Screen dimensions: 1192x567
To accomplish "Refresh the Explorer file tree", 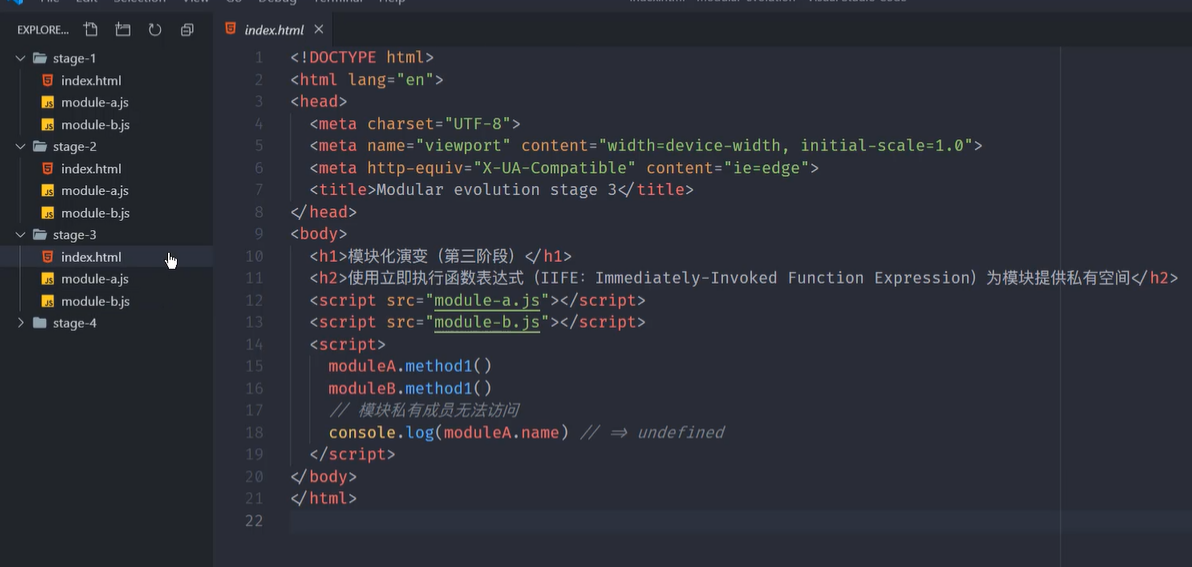I will click(155, 30).
